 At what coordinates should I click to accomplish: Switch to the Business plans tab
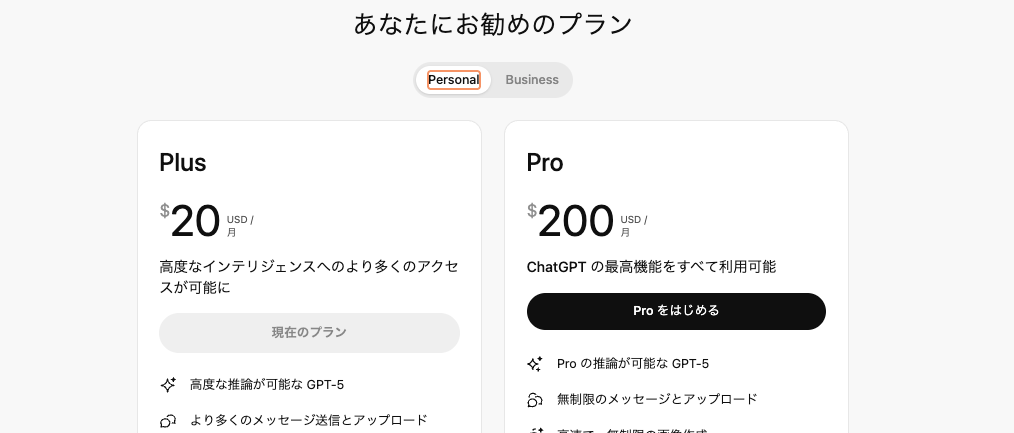tap(532, 80)
